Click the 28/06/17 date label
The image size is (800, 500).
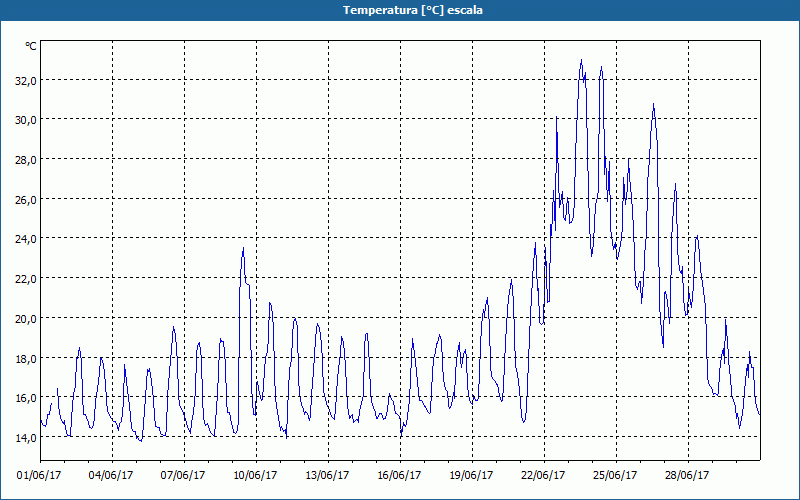(687, 475)
